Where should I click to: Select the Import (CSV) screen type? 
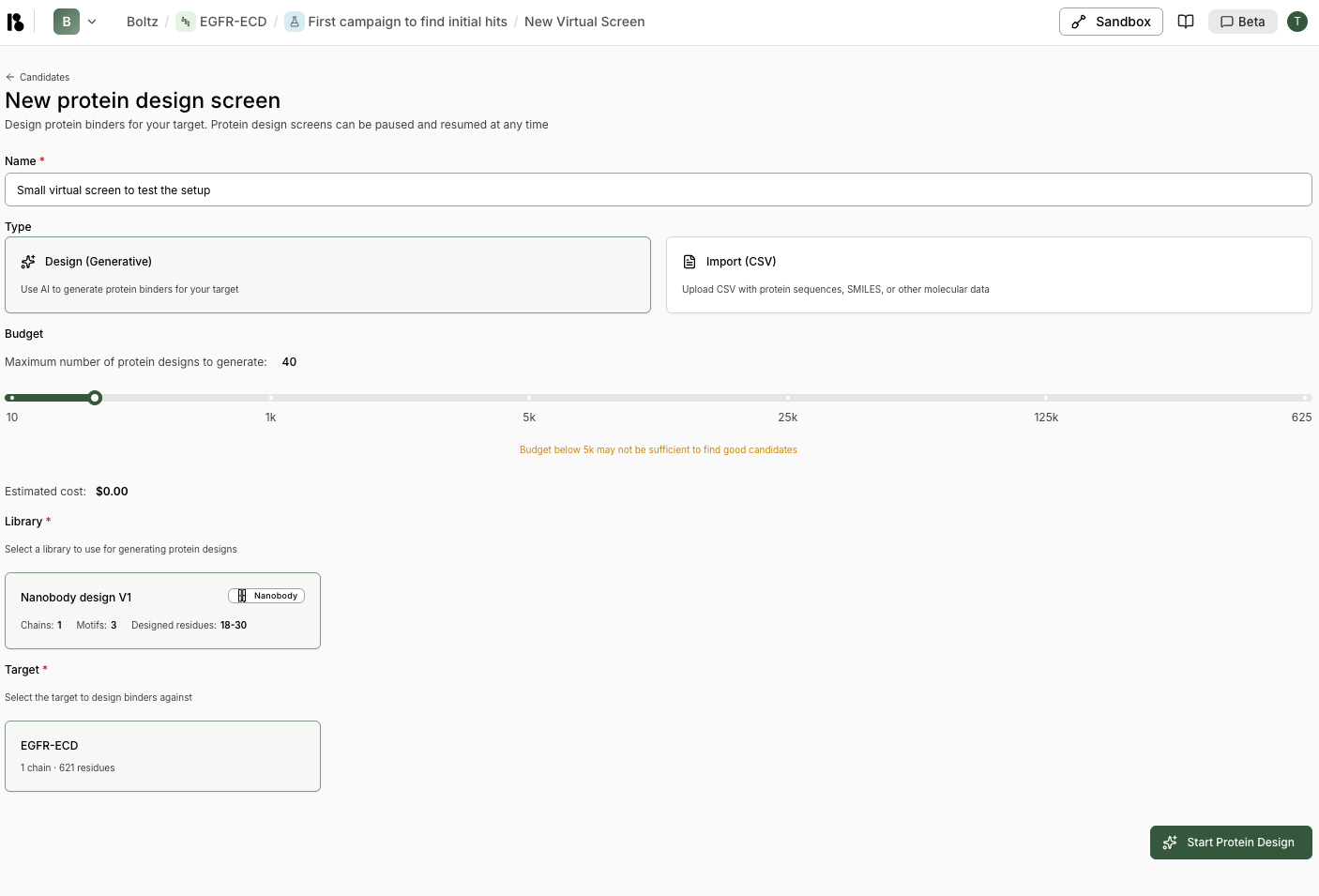click(988, 274)
